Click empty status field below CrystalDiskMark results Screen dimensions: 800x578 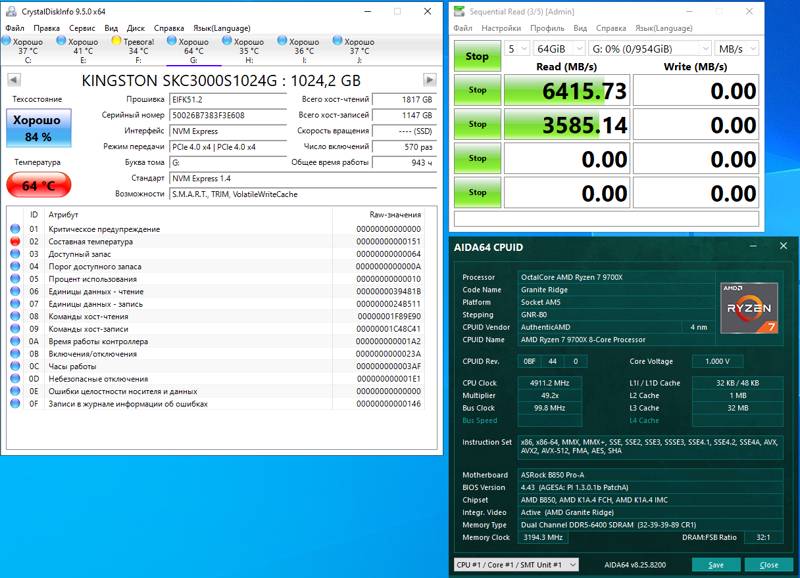point(606,219)
